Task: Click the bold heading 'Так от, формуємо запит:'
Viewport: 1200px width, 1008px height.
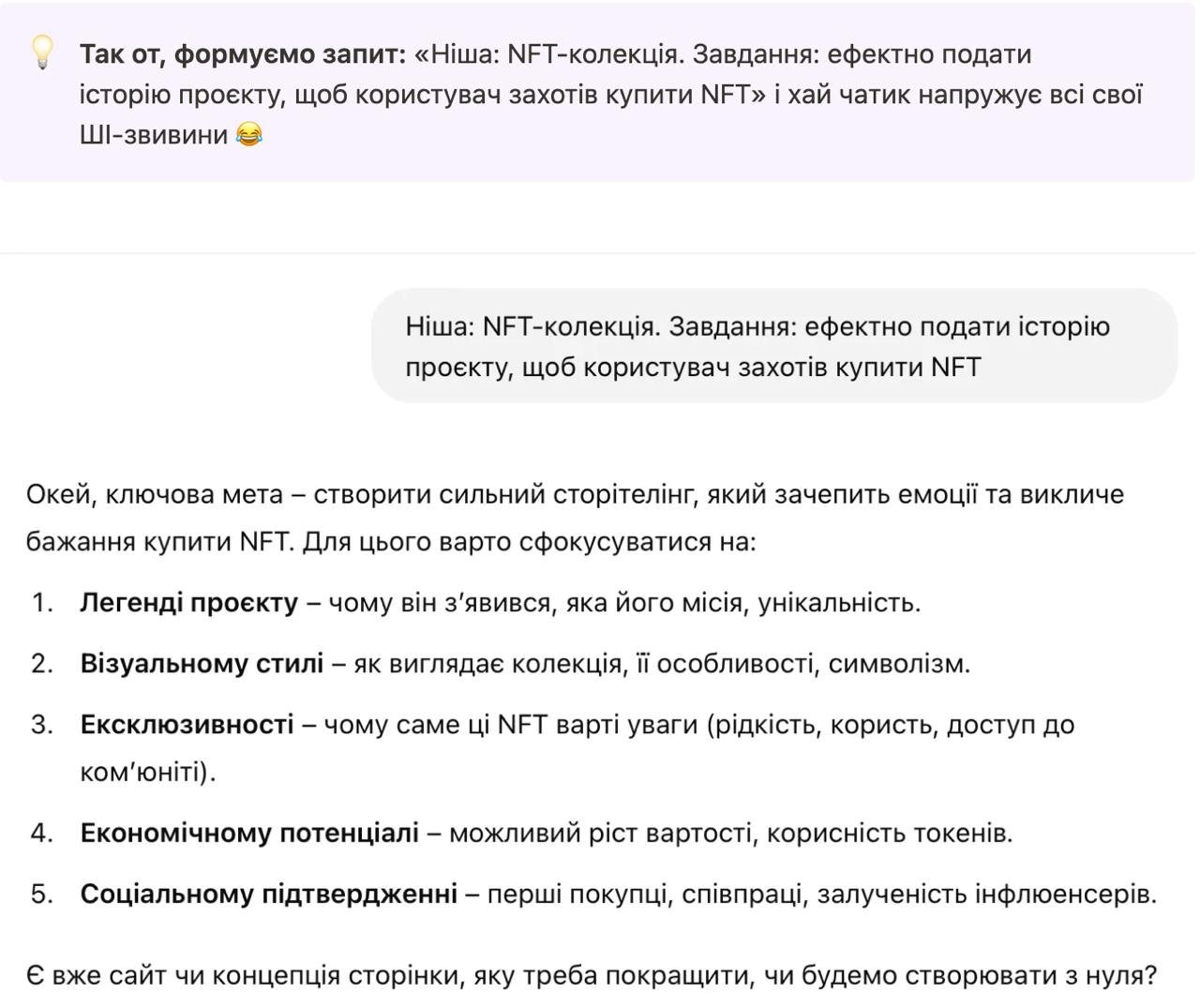Action: (243, 54)
